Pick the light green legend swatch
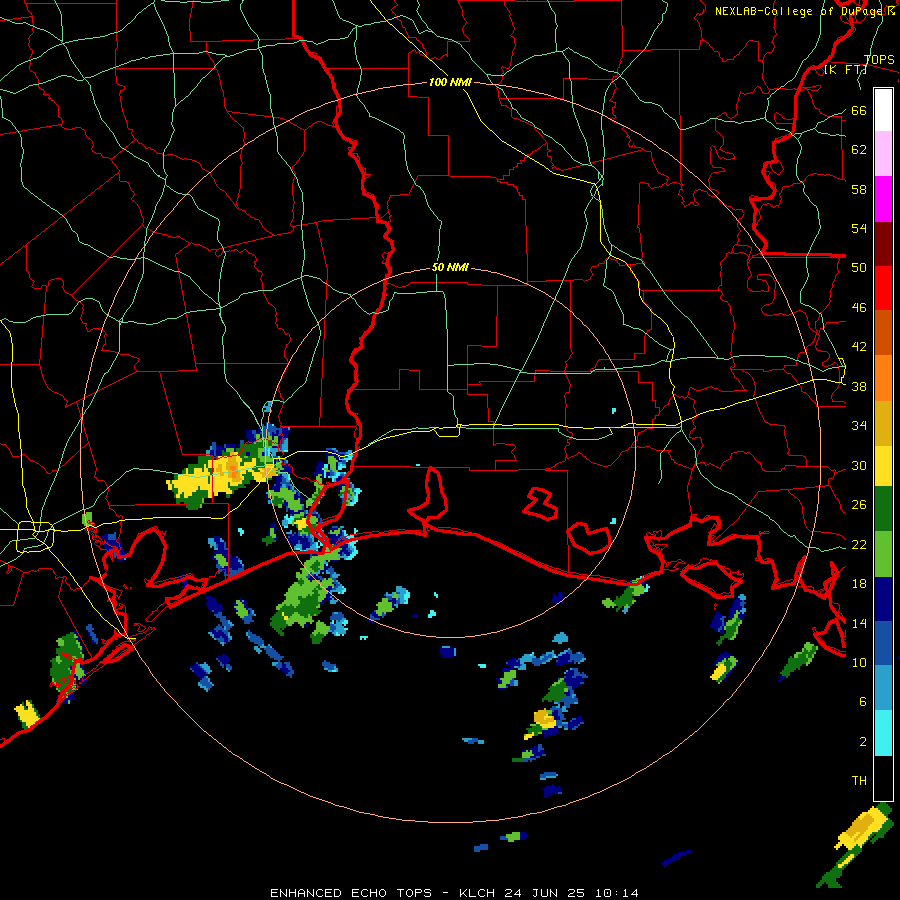The height and width of the screenshot is (900, 900). (x=883, y=554)
